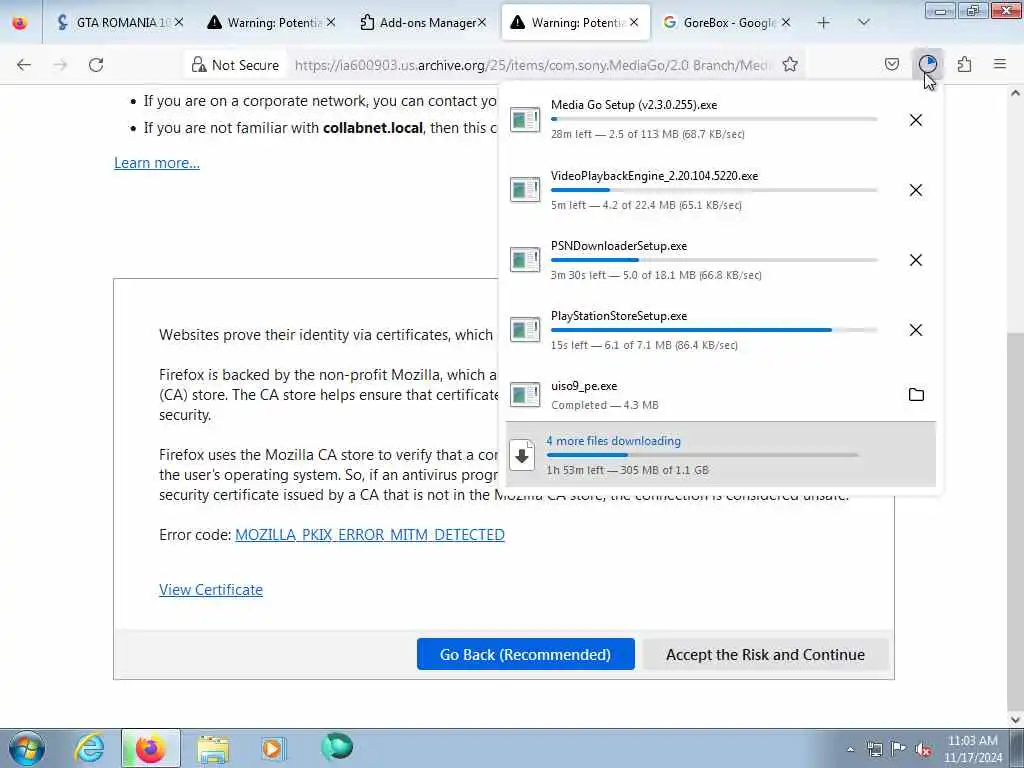The height and width of the screenshot is (768, 1024).
Task: Open MOZILLA_PKIX_ERROR_MITM_DETECTED error code link
Action: tap(370, 535)
